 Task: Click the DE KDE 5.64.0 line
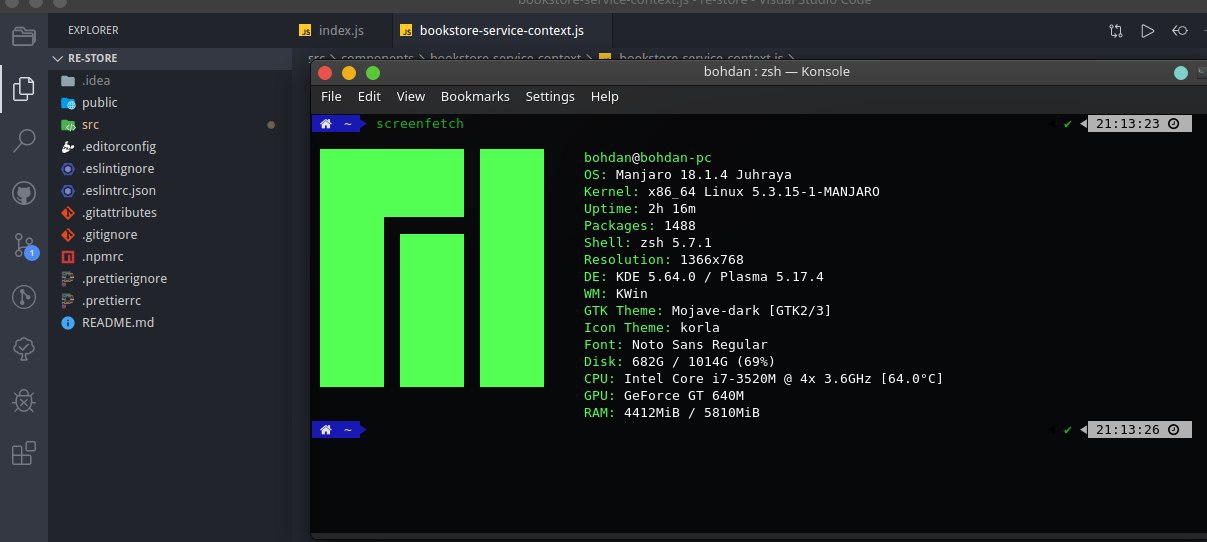coord(704,277)
